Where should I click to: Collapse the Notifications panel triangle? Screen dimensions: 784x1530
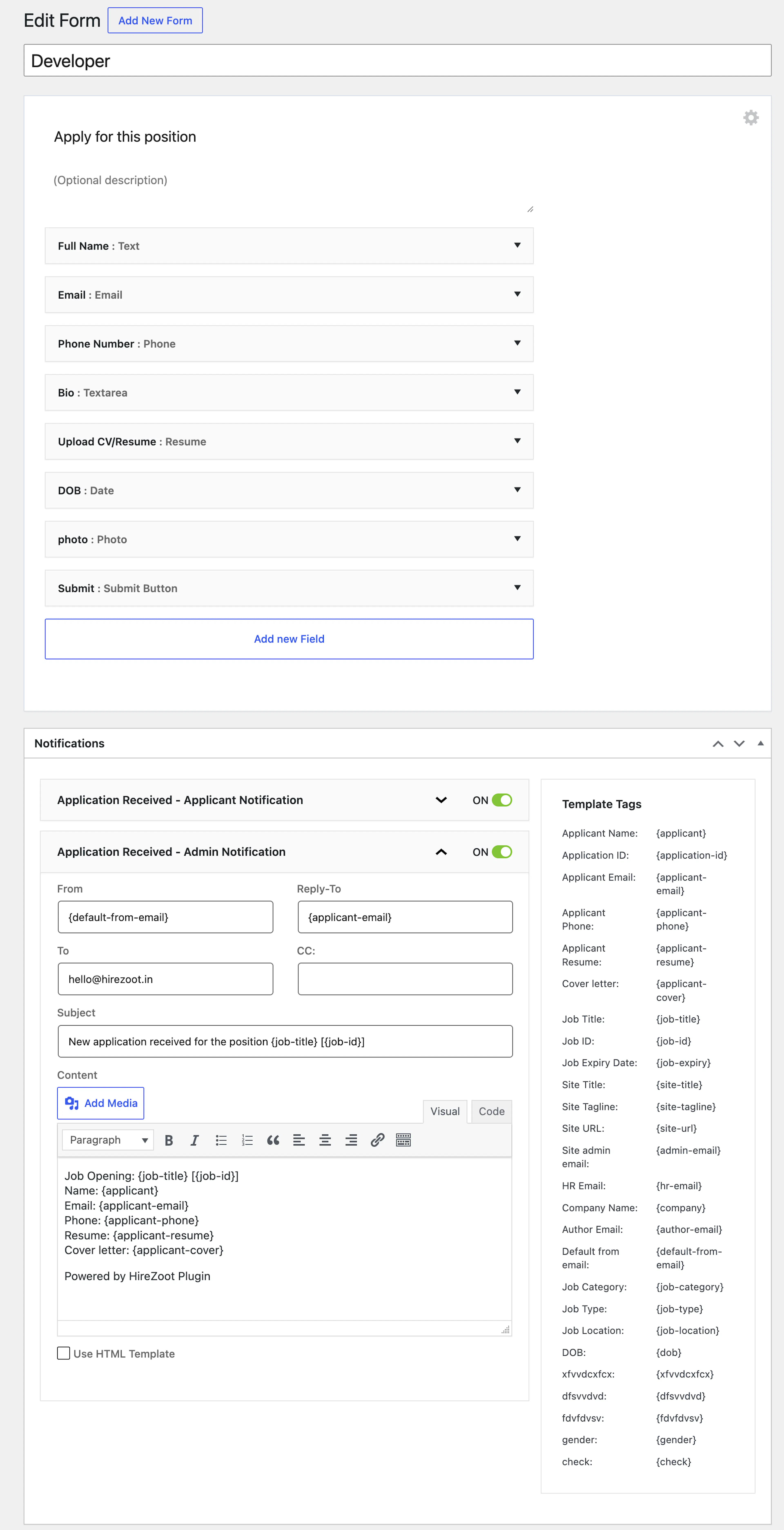pos(760,744)
